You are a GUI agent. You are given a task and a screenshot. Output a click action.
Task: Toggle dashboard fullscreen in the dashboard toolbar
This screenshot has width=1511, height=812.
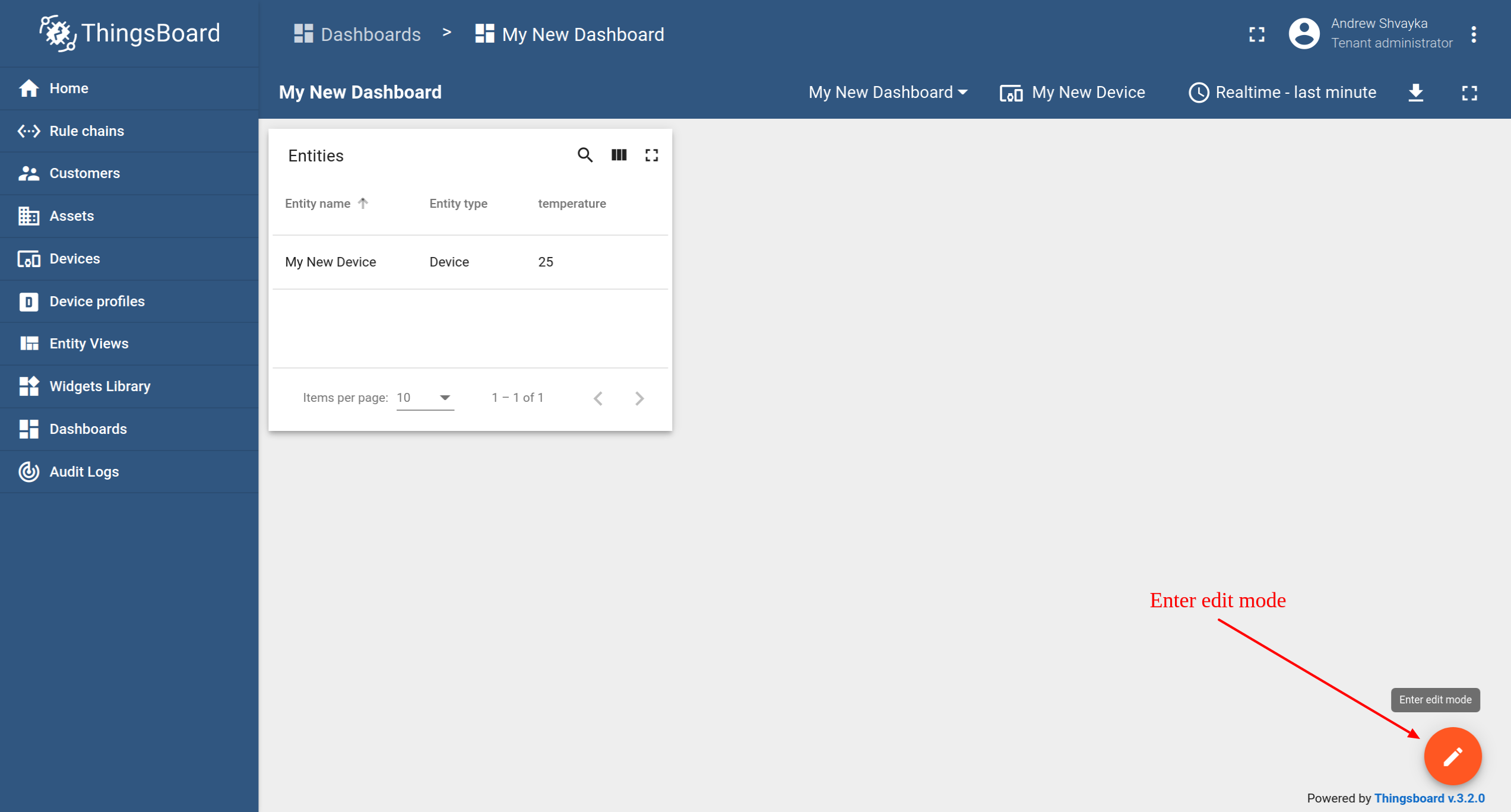pos(1469,93)
